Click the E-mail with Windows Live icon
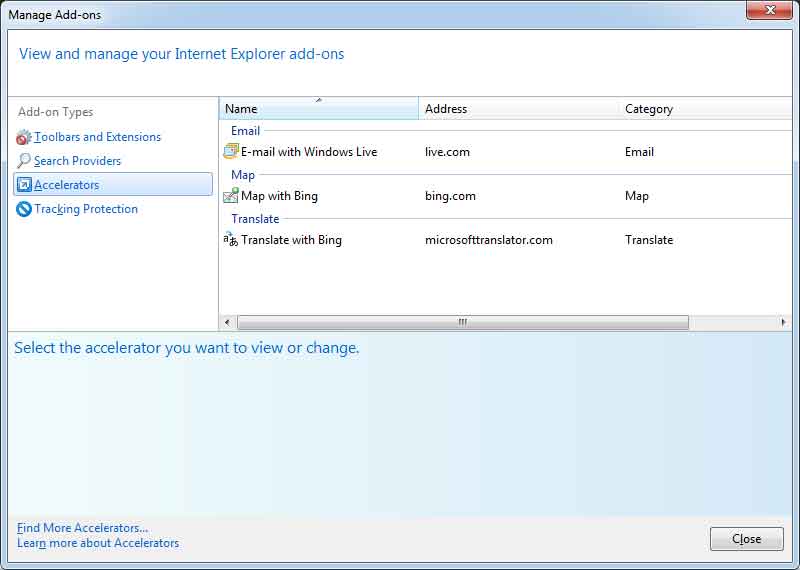The image size is (800, 570). (231, 152)
